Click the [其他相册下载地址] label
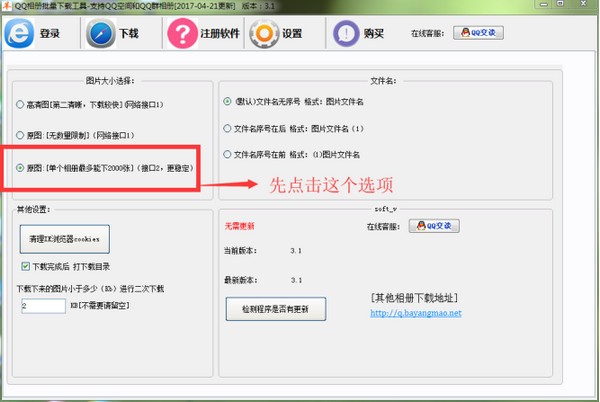600x402 pixels. 414,298
